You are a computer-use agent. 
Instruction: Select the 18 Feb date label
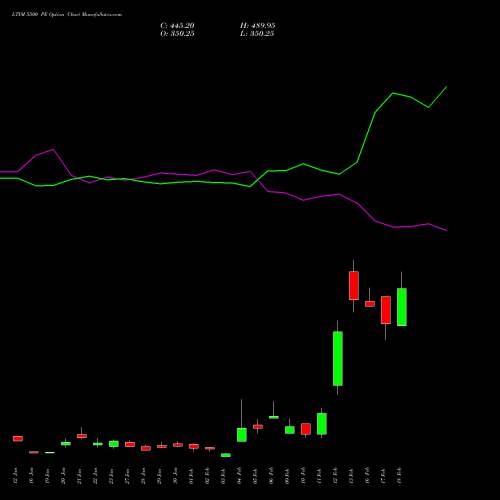[399, 476]
